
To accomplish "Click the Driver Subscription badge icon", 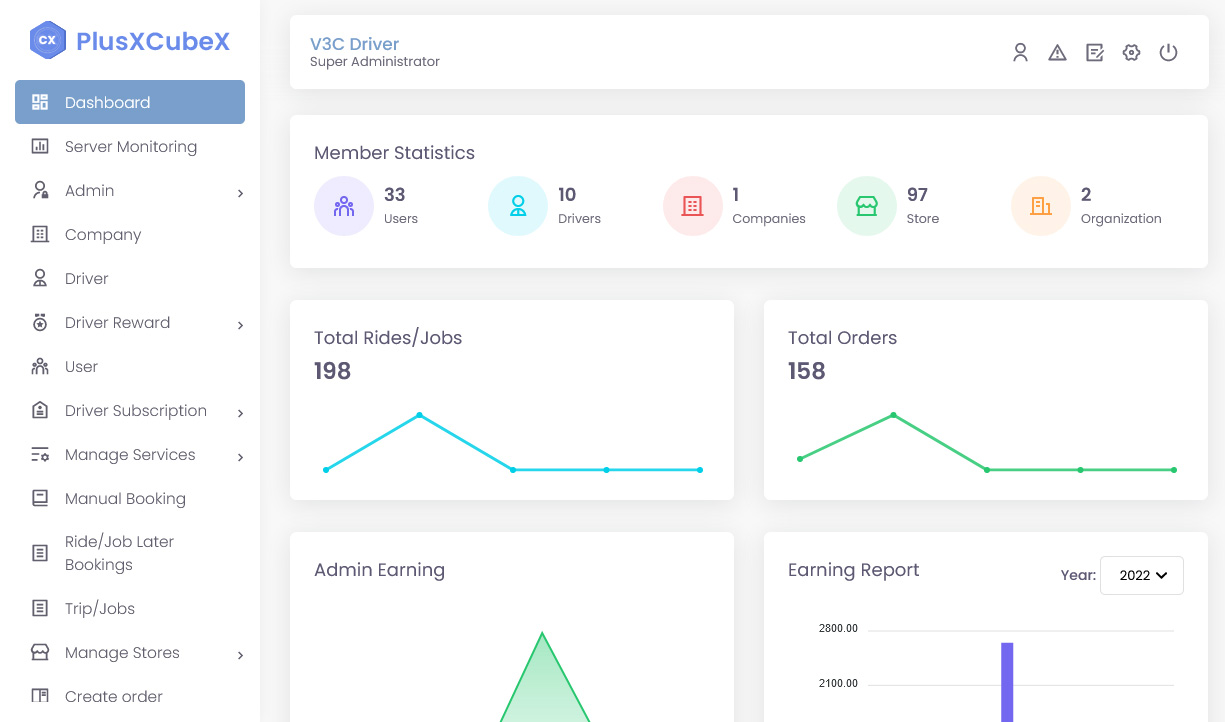I will [40, 410].
